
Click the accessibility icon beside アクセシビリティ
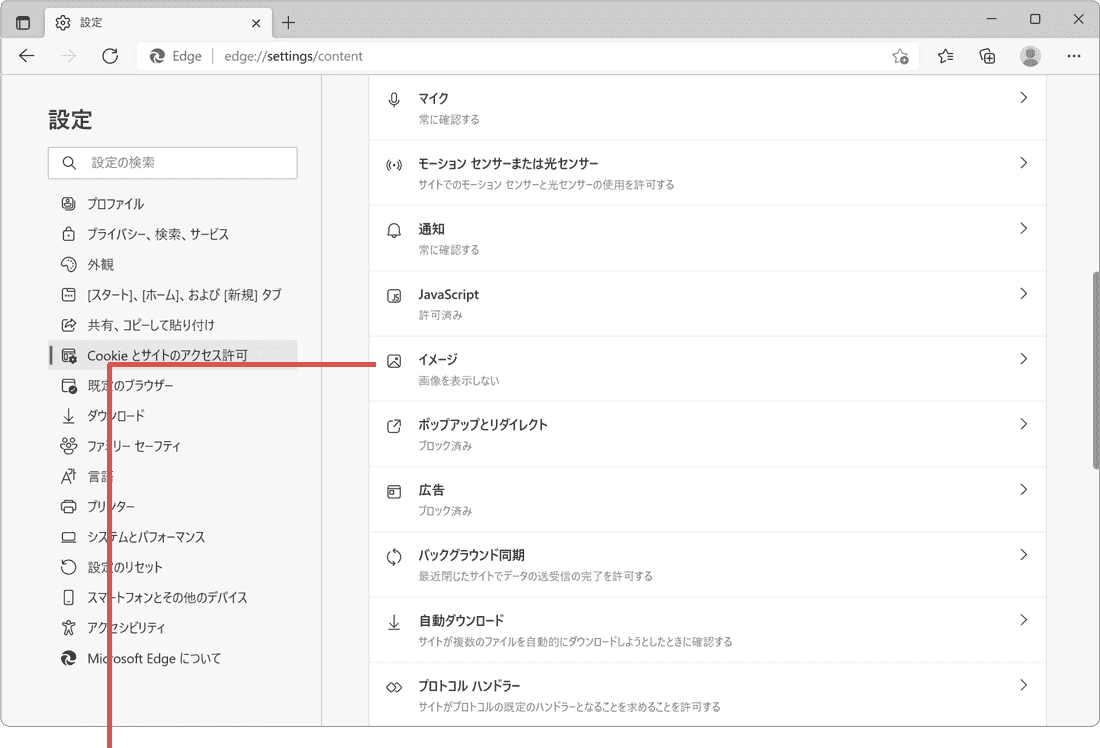click(x=68, y=627)
